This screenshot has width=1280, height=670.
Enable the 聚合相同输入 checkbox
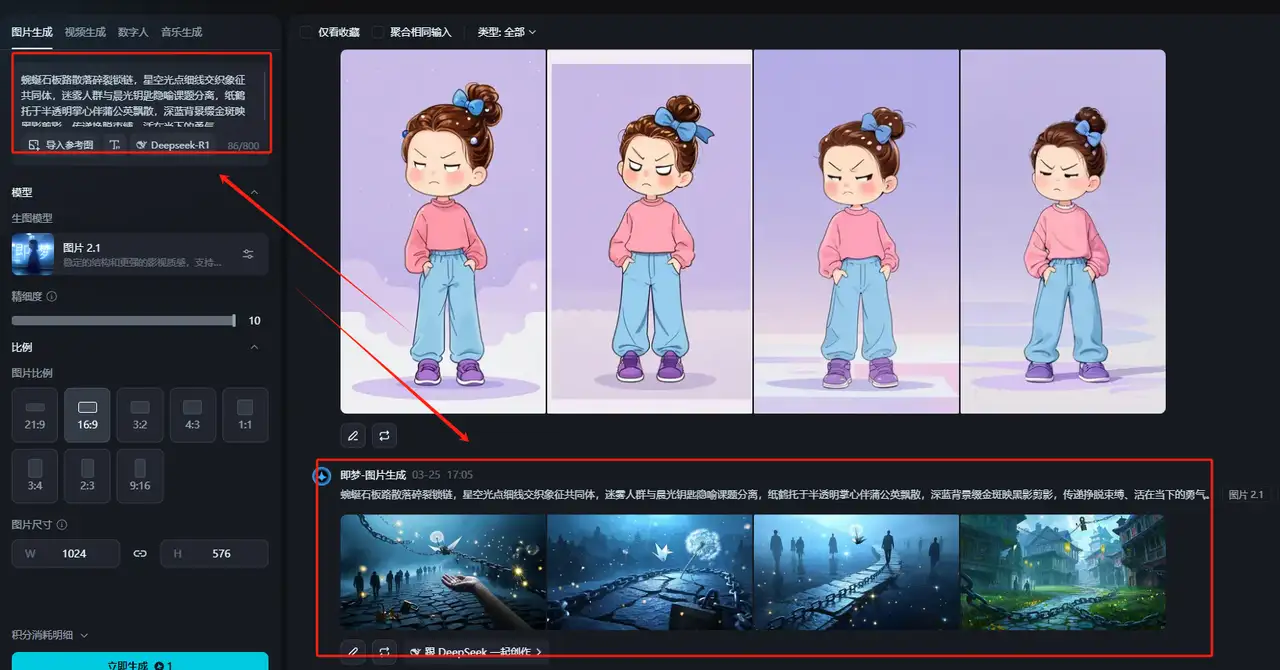click(x=378, y=32)
